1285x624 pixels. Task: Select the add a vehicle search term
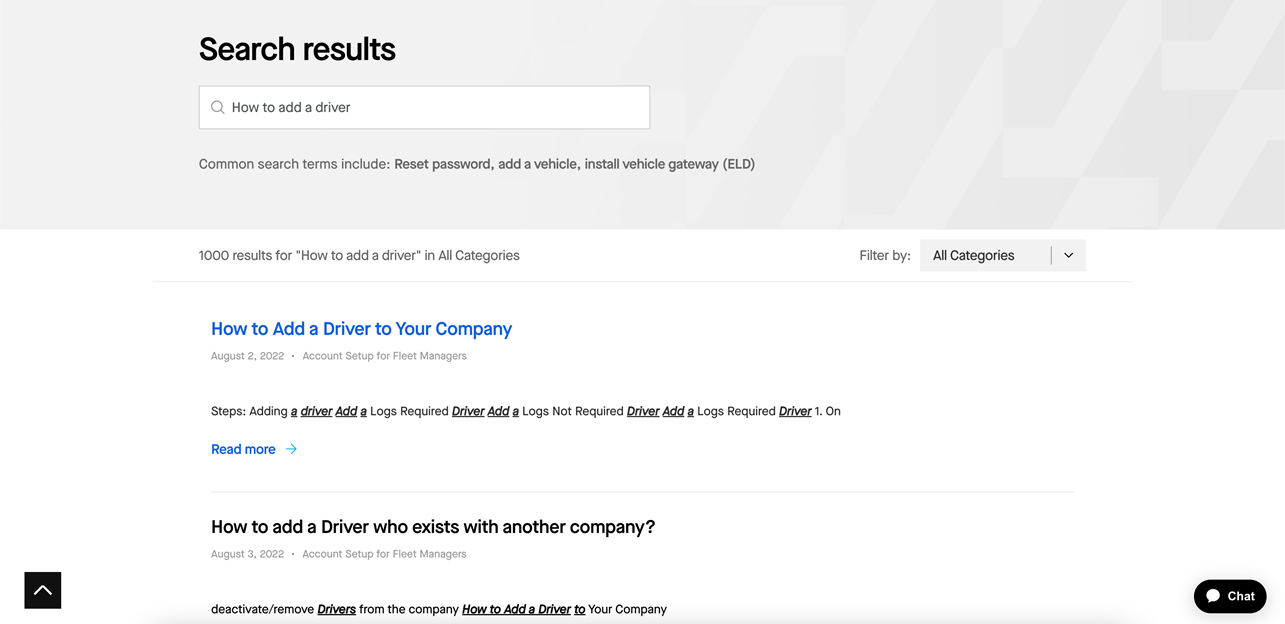click(537, 164)
